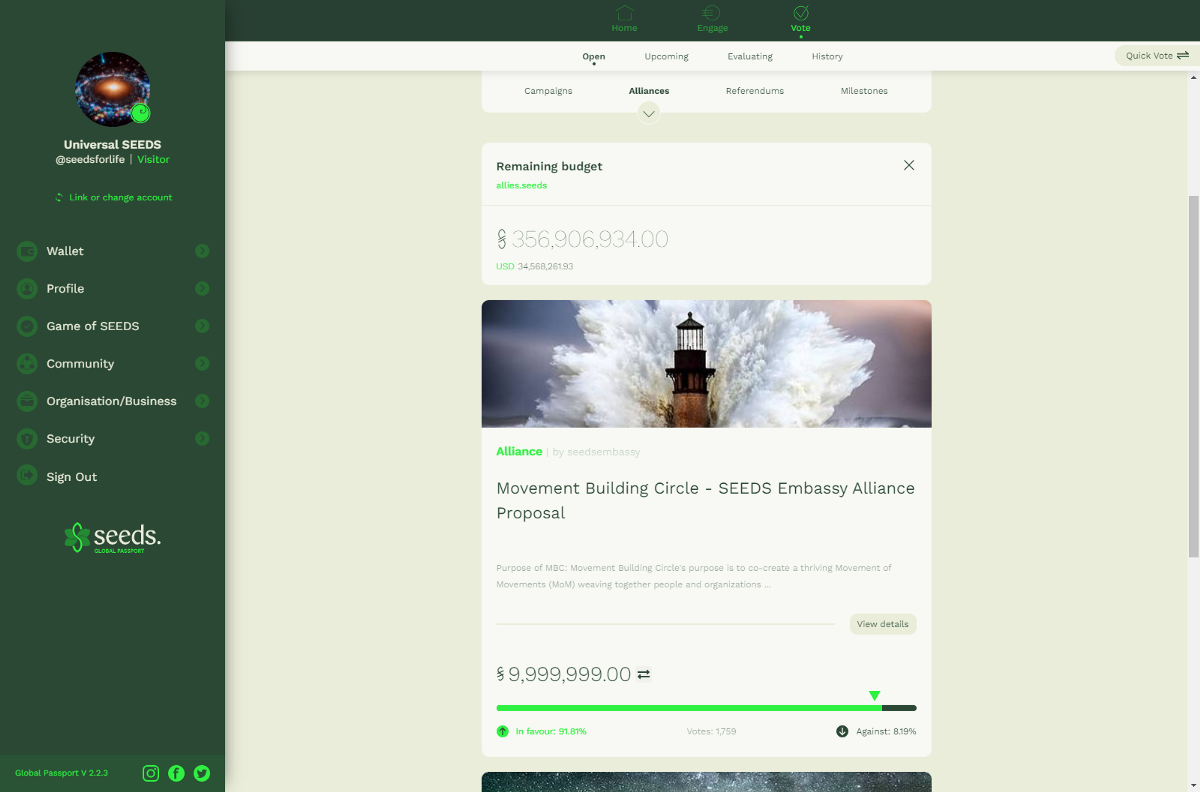Expand the category chevron below Alliances
The width and height of the screenshot is (1200, 792).
(649, 113)
